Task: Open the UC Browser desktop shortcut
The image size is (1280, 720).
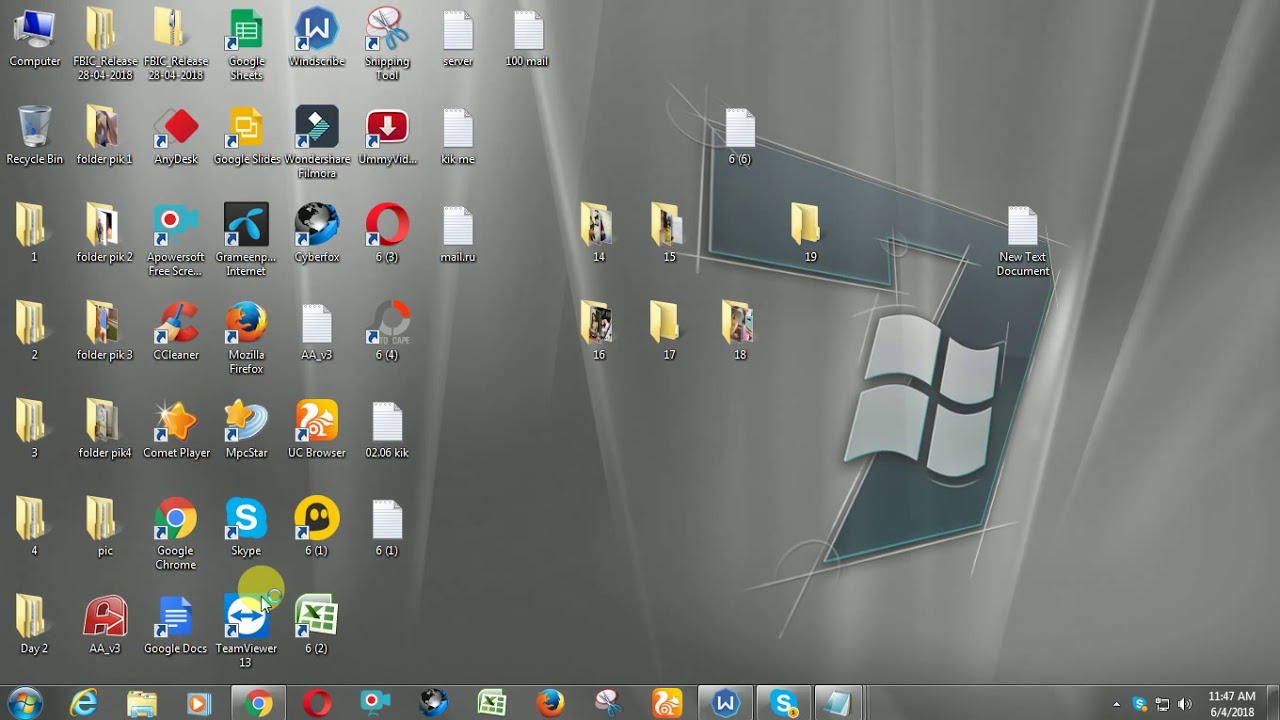Action: 316,430
